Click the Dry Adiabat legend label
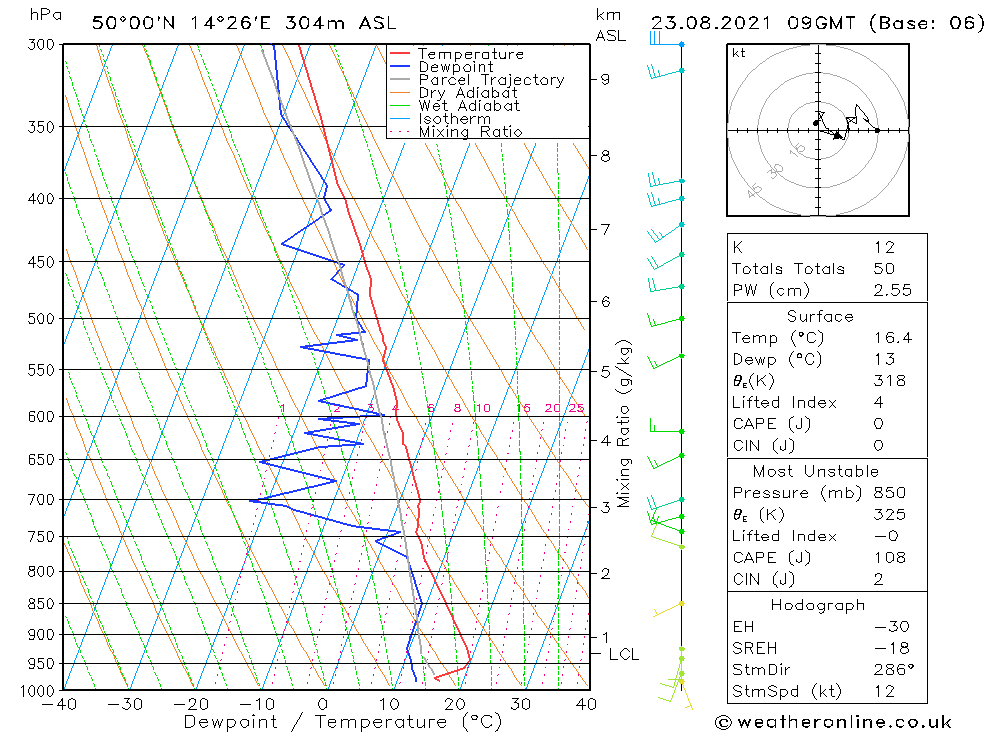Viewport: 1000px width, 733px height. coord(467,93)
